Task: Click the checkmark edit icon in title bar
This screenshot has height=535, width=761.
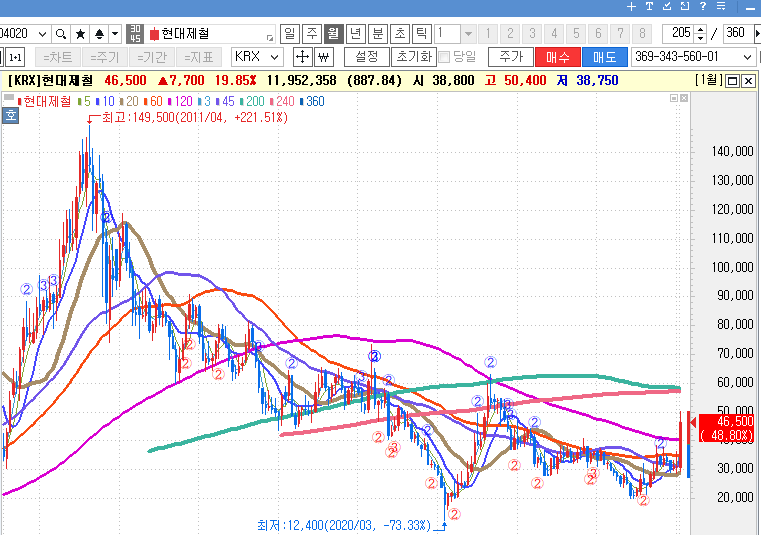Action: tap(667, 6)
